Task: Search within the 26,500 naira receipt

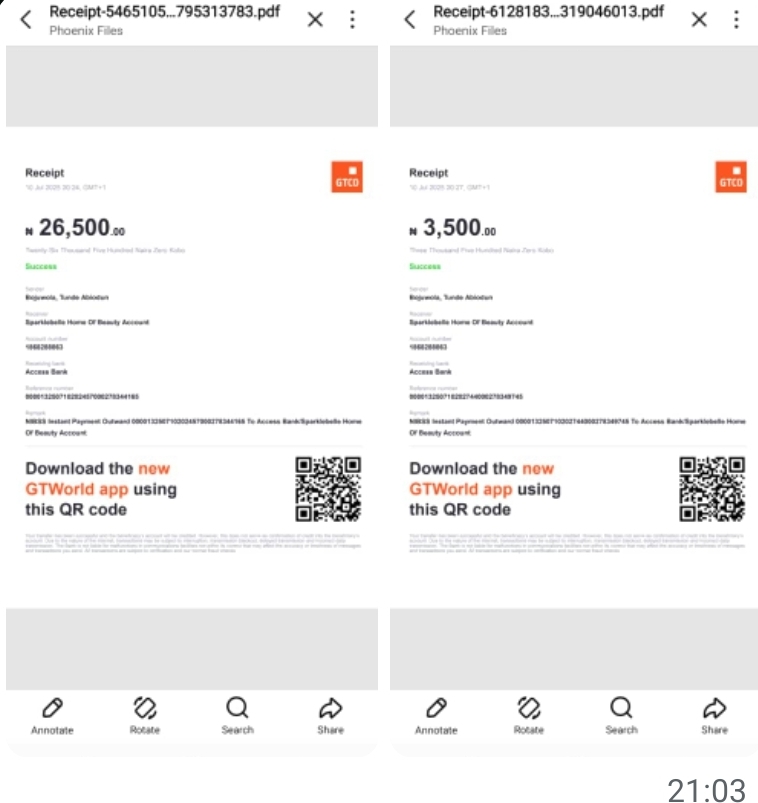Action: [x=237, y=714]
